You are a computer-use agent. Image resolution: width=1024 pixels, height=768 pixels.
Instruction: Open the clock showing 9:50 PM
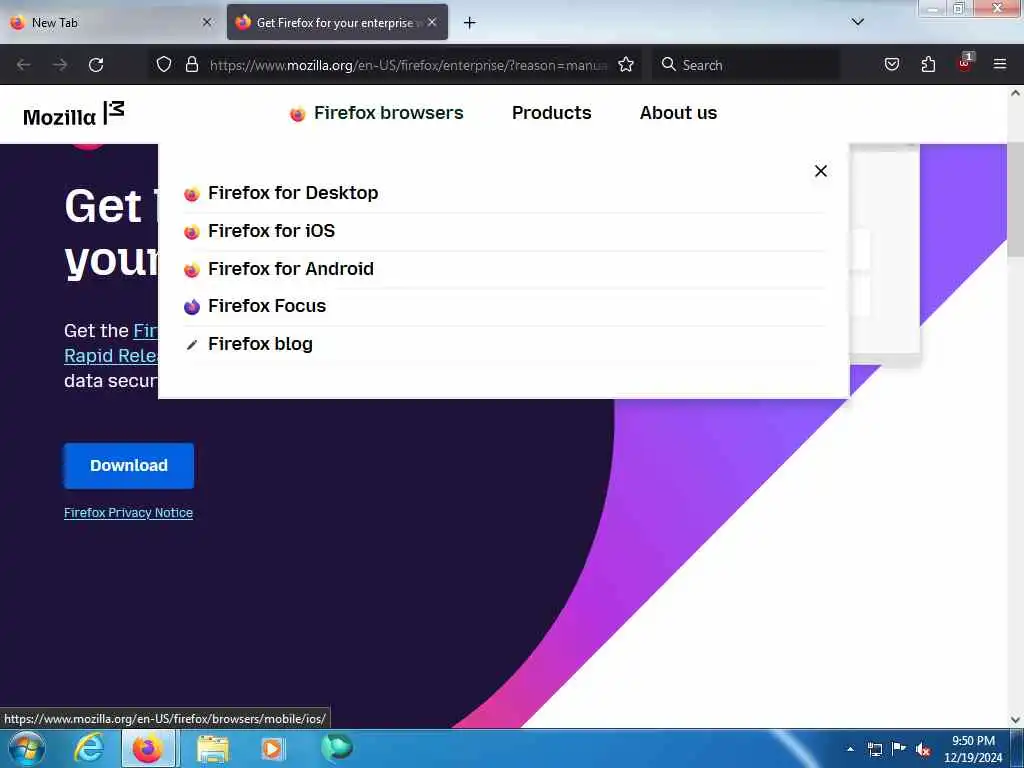click(973, 749)
